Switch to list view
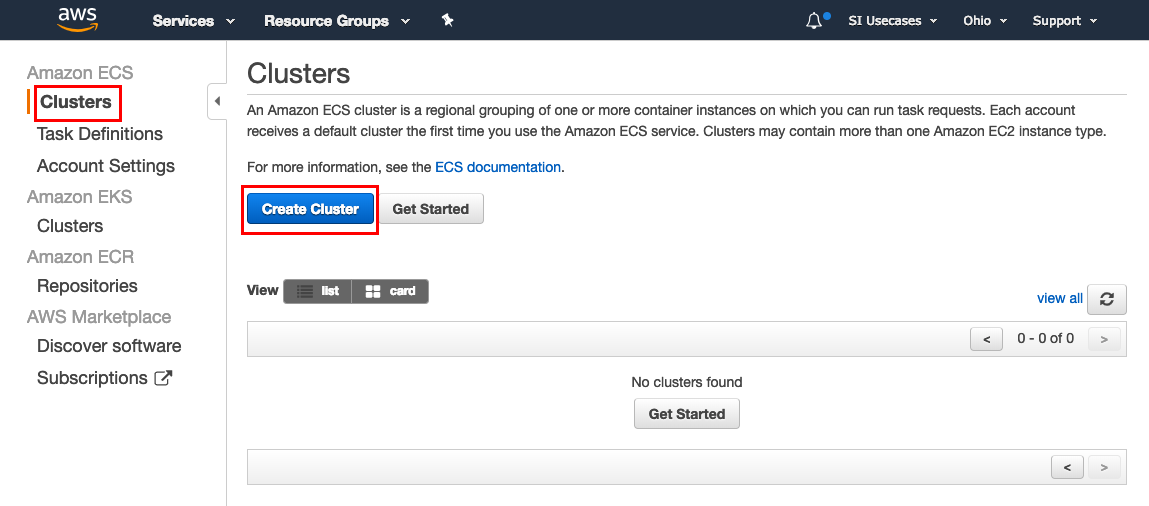Viewport: 1149px width, 506px height. (317, 291)
